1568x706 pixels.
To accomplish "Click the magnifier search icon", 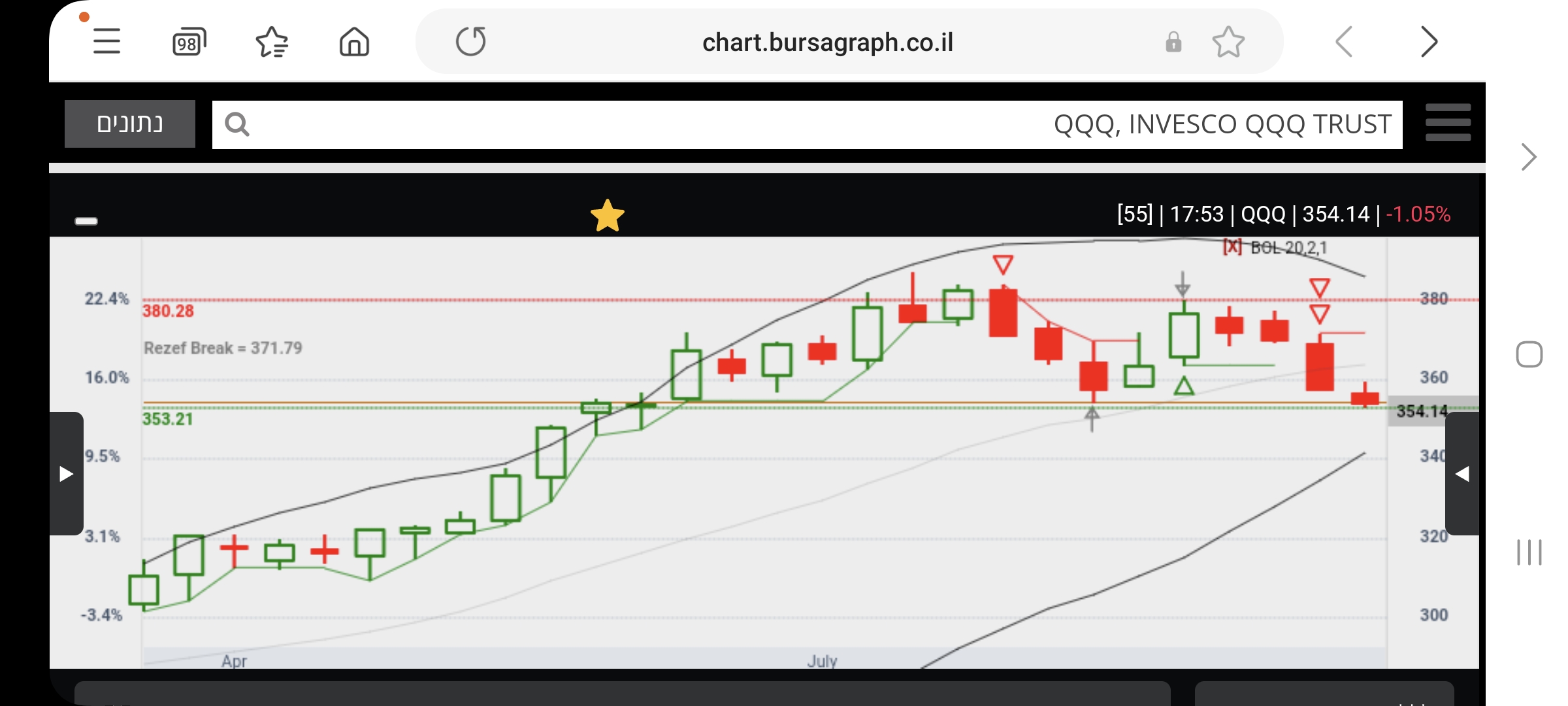I will coord(237,124).
